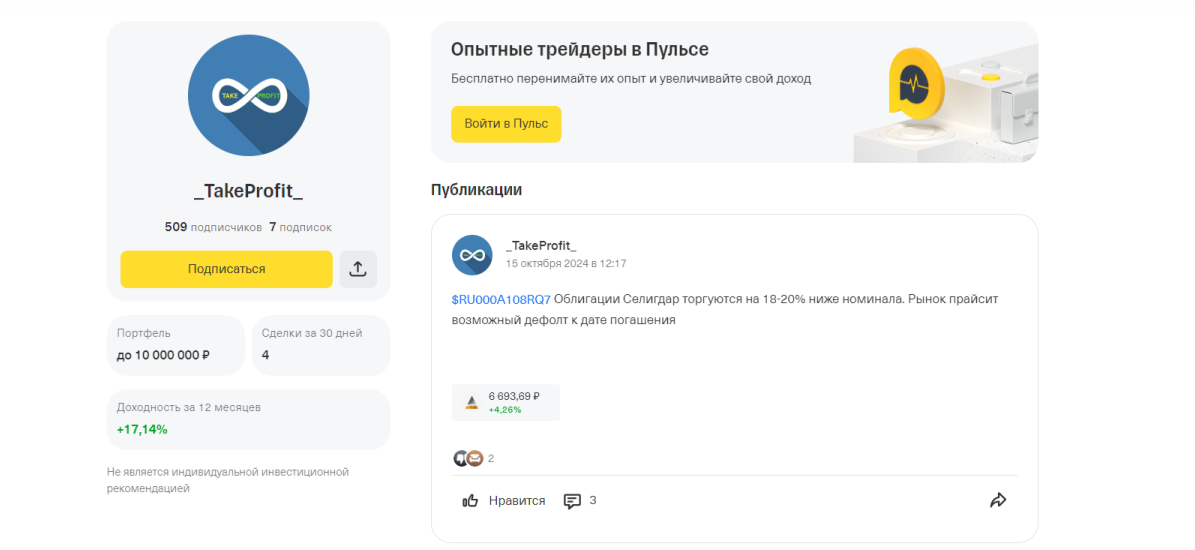The height and width of the screenshot is (550, 1195).
Task: Open the 509 подписчиков list
Action: (213, 227)
